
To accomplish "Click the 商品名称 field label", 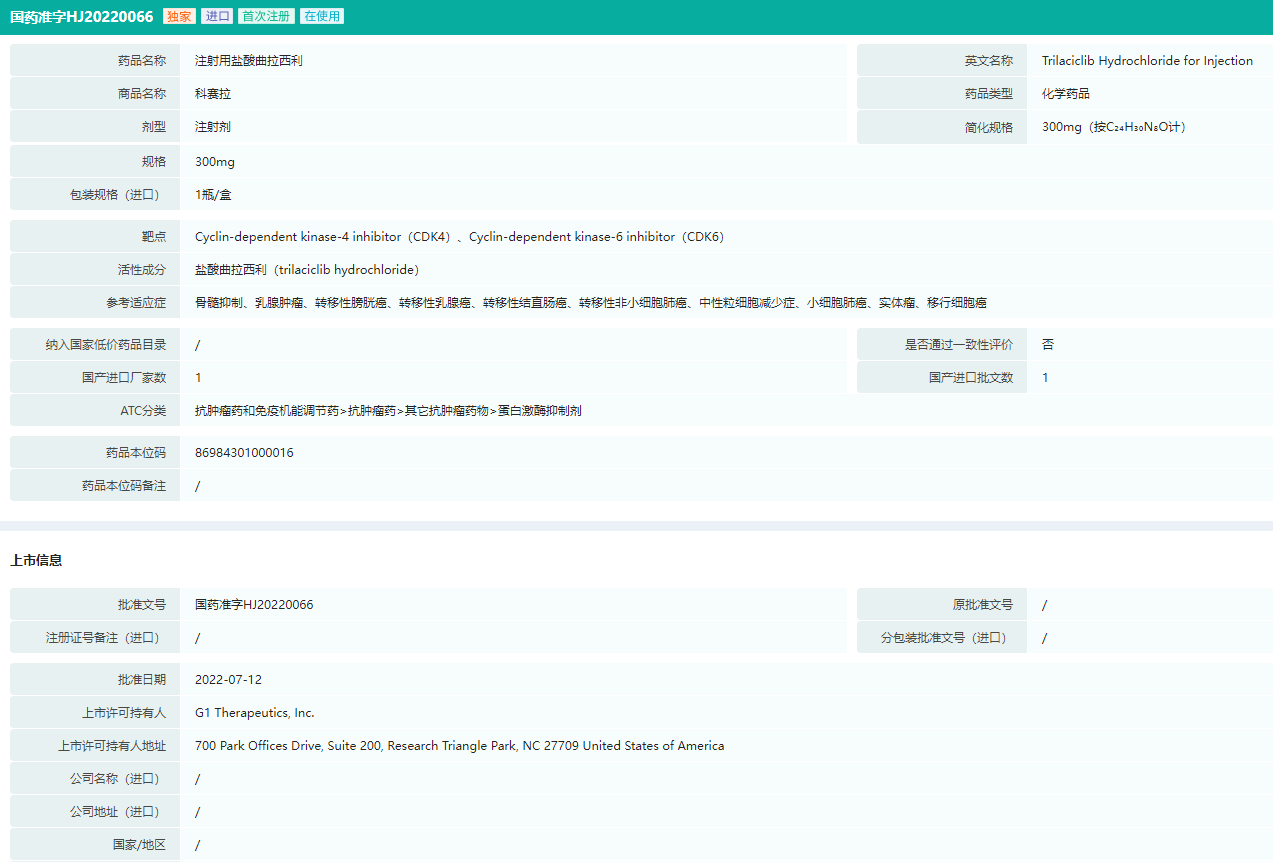I will (x=142, y=94).
